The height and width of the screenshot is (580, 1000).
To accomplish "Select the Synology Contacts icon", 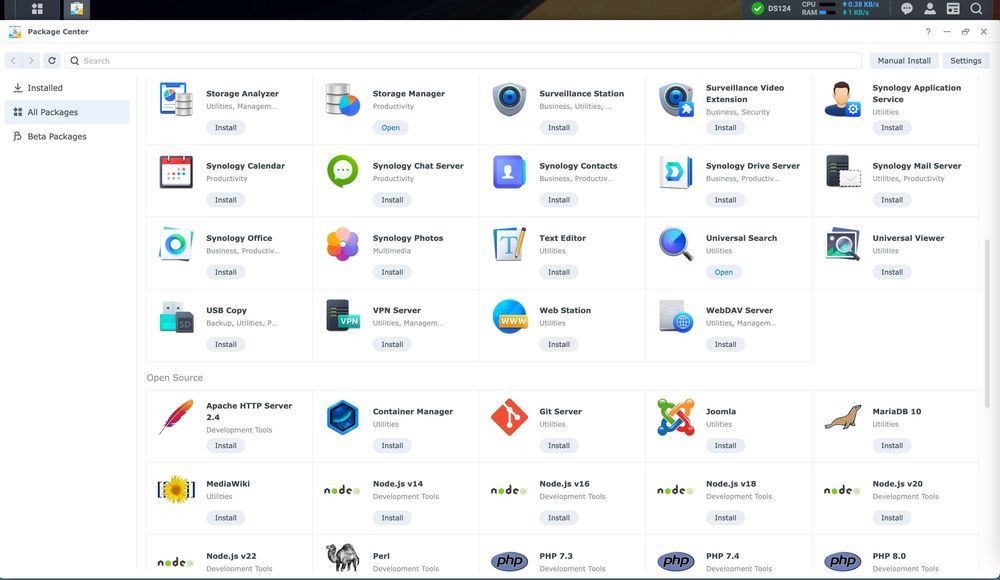I will click(509, 172).
